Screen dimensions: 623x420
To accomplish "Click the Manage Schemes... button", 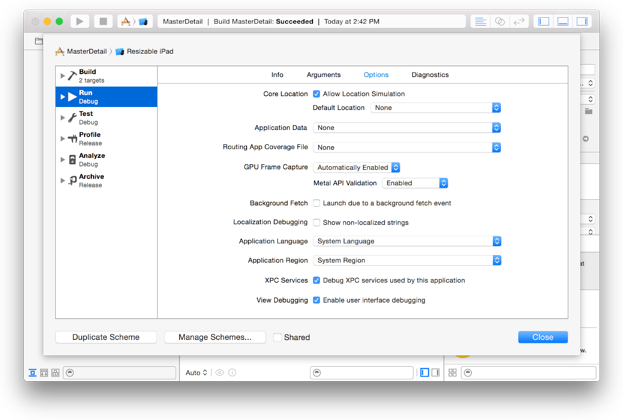I will pos(215,337).
